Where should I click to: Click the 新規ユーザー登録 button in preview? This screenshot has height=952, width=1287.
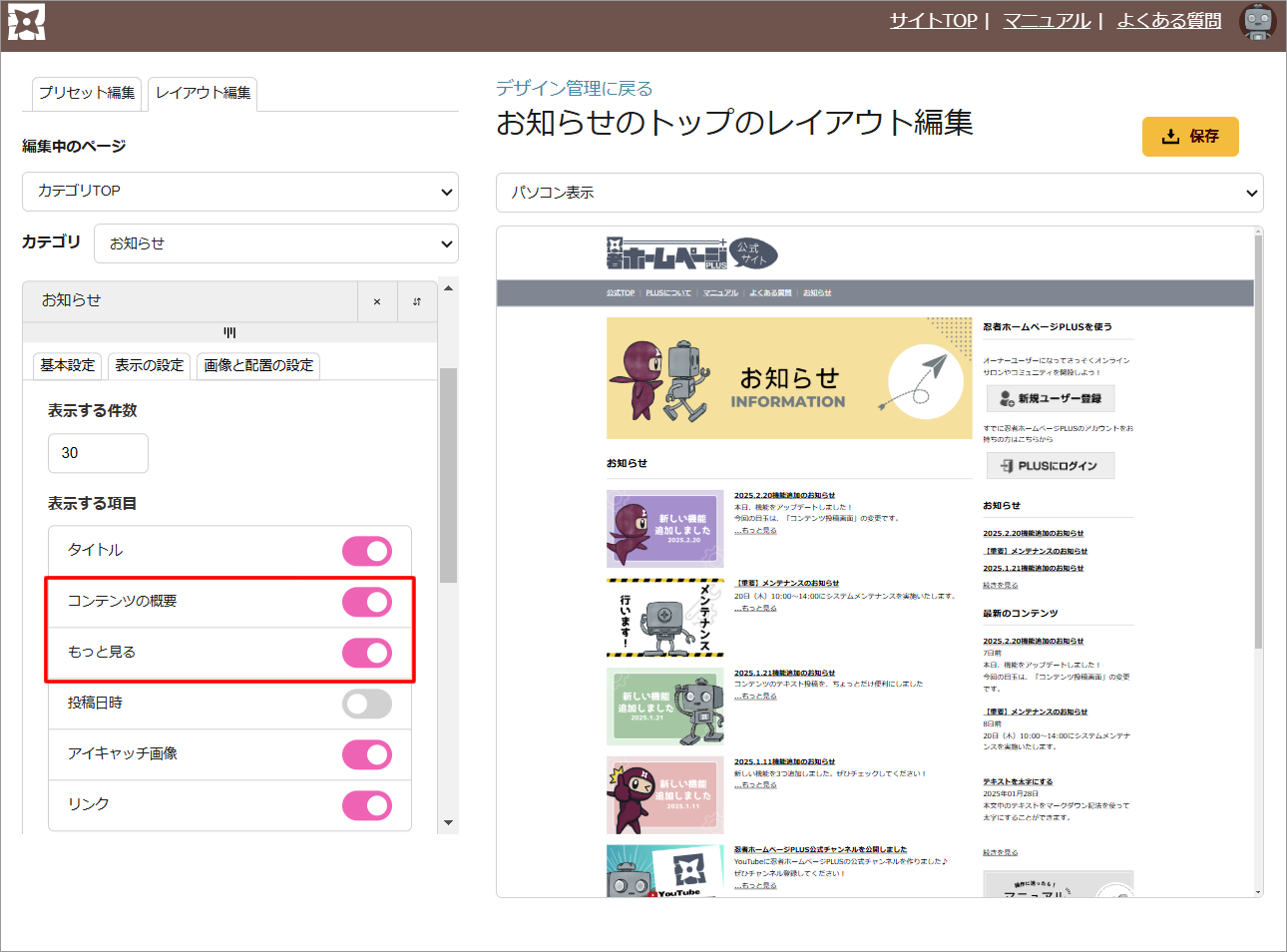tap(1051, 398)
